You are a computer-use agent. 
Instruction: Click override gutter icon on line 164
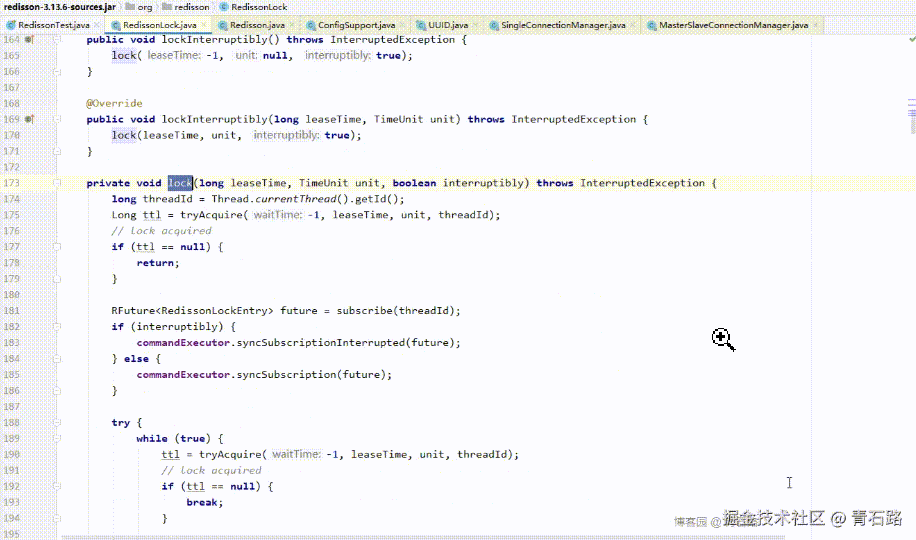(29, 40)
